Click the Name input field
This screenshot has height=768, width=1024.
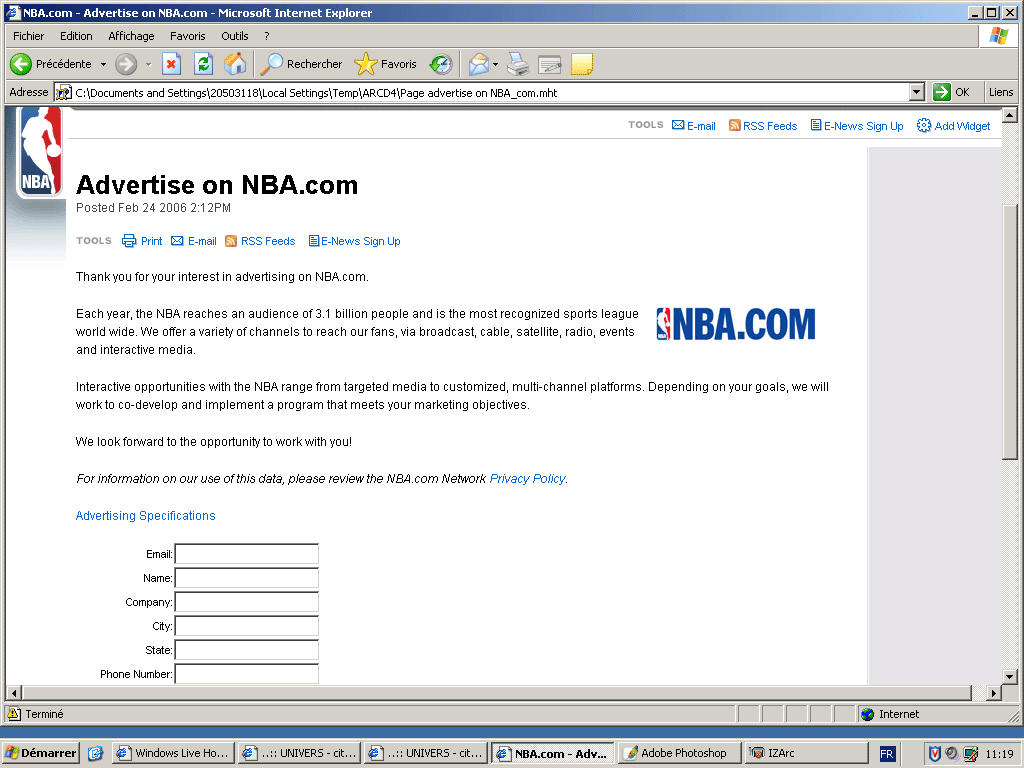(247, 578)
